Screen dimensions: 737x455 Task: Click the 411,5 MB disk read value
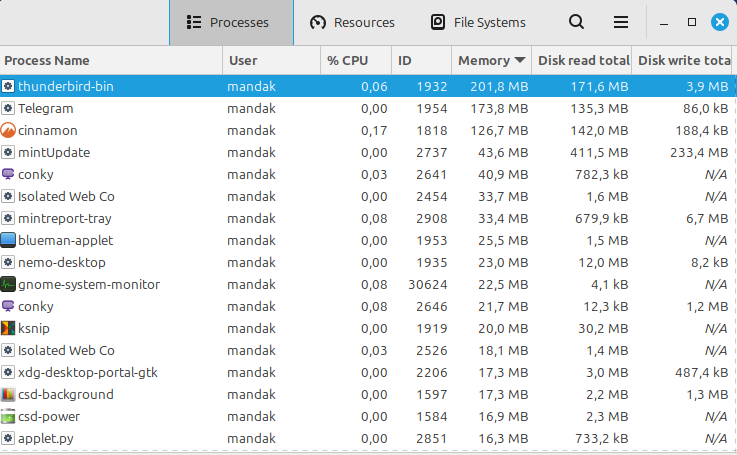coord(599,152)
